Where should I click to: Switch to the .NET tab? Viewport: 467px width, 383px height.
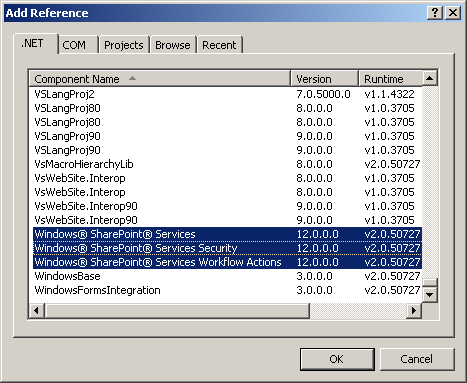[36, 44]
